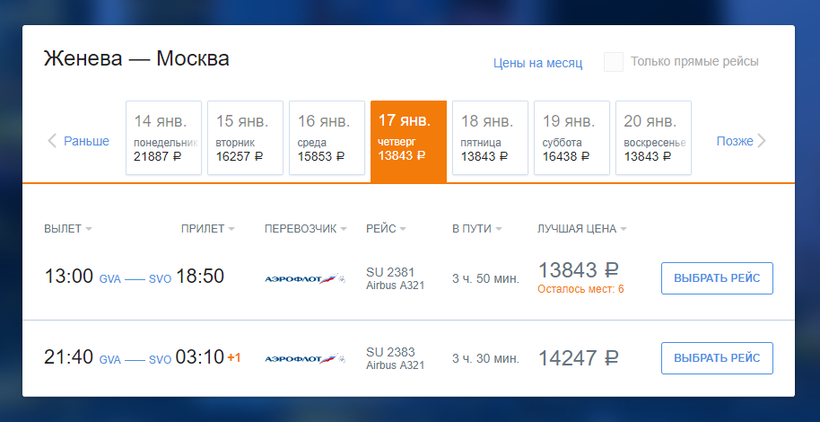Screen dimensions: 820x422
Task: Sort by Рейс column header
Action: click(x=386, y=229)
